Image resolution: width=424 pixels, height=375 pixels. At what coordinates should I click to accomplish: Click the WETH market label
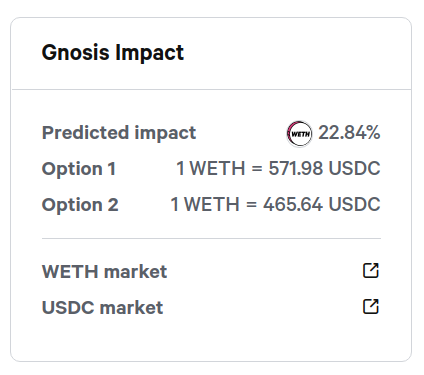104,271
